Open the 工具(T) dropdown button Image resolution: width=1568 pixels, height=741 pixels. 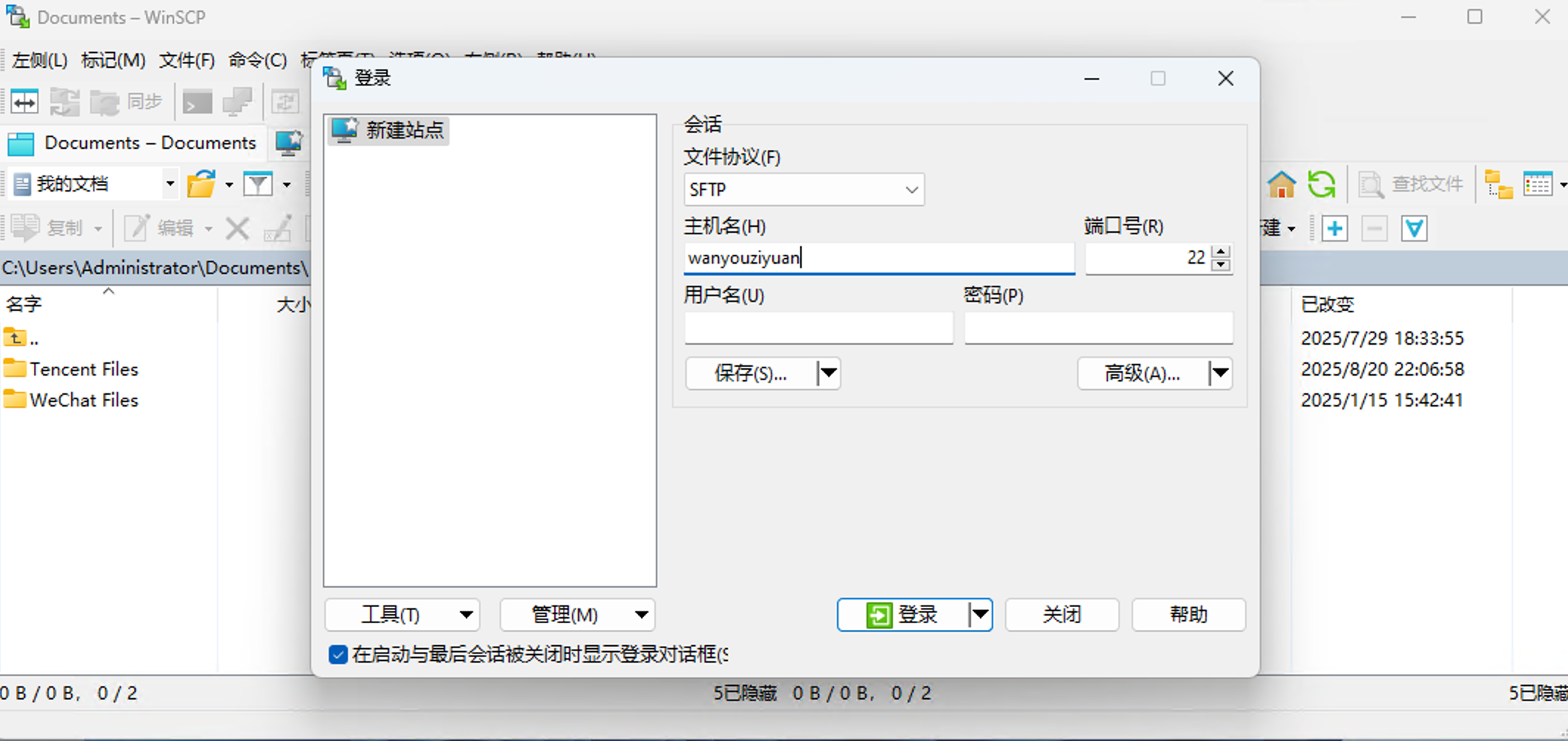point(402,614)
